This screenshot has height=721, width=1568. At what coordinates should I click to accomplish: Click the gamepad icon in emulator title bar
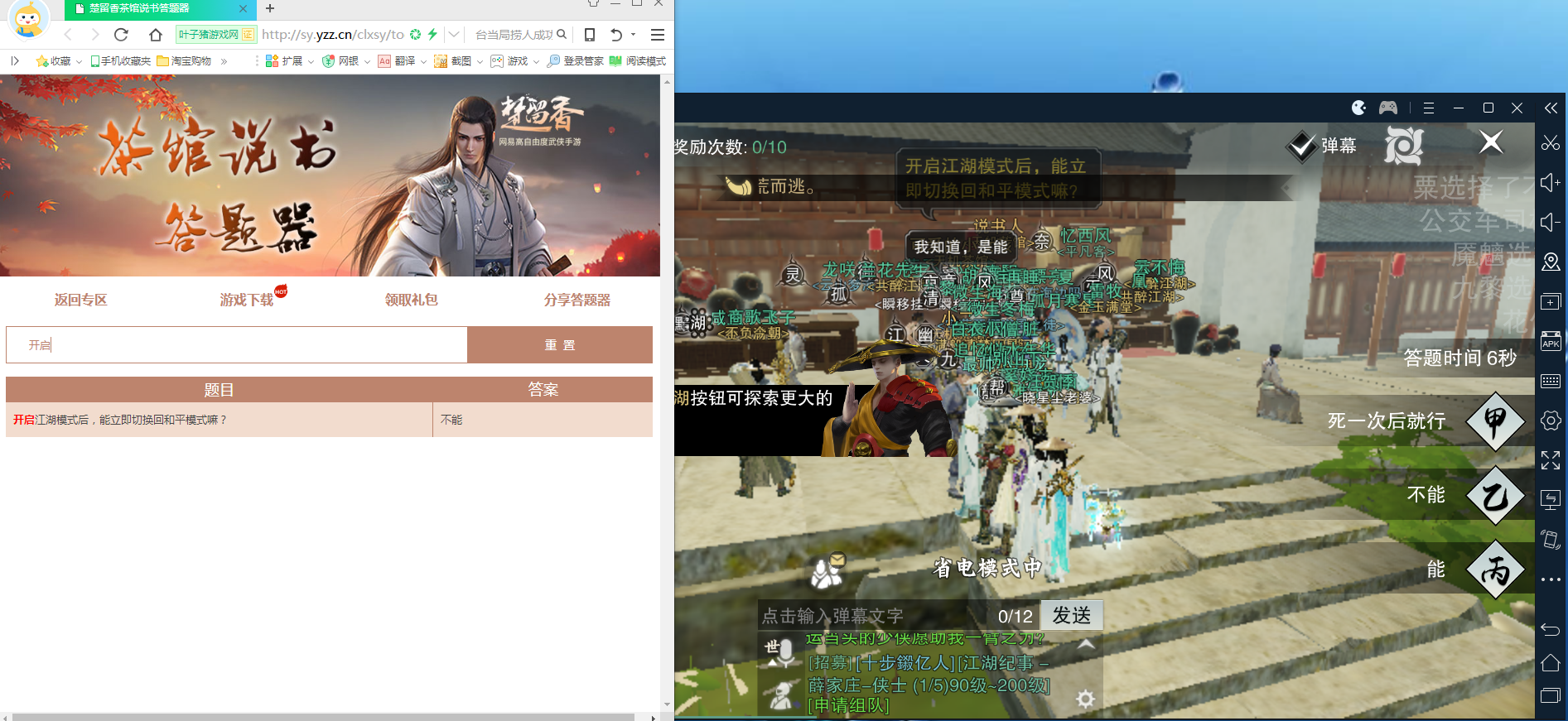pyautogui.click(x=1388, y=108)
